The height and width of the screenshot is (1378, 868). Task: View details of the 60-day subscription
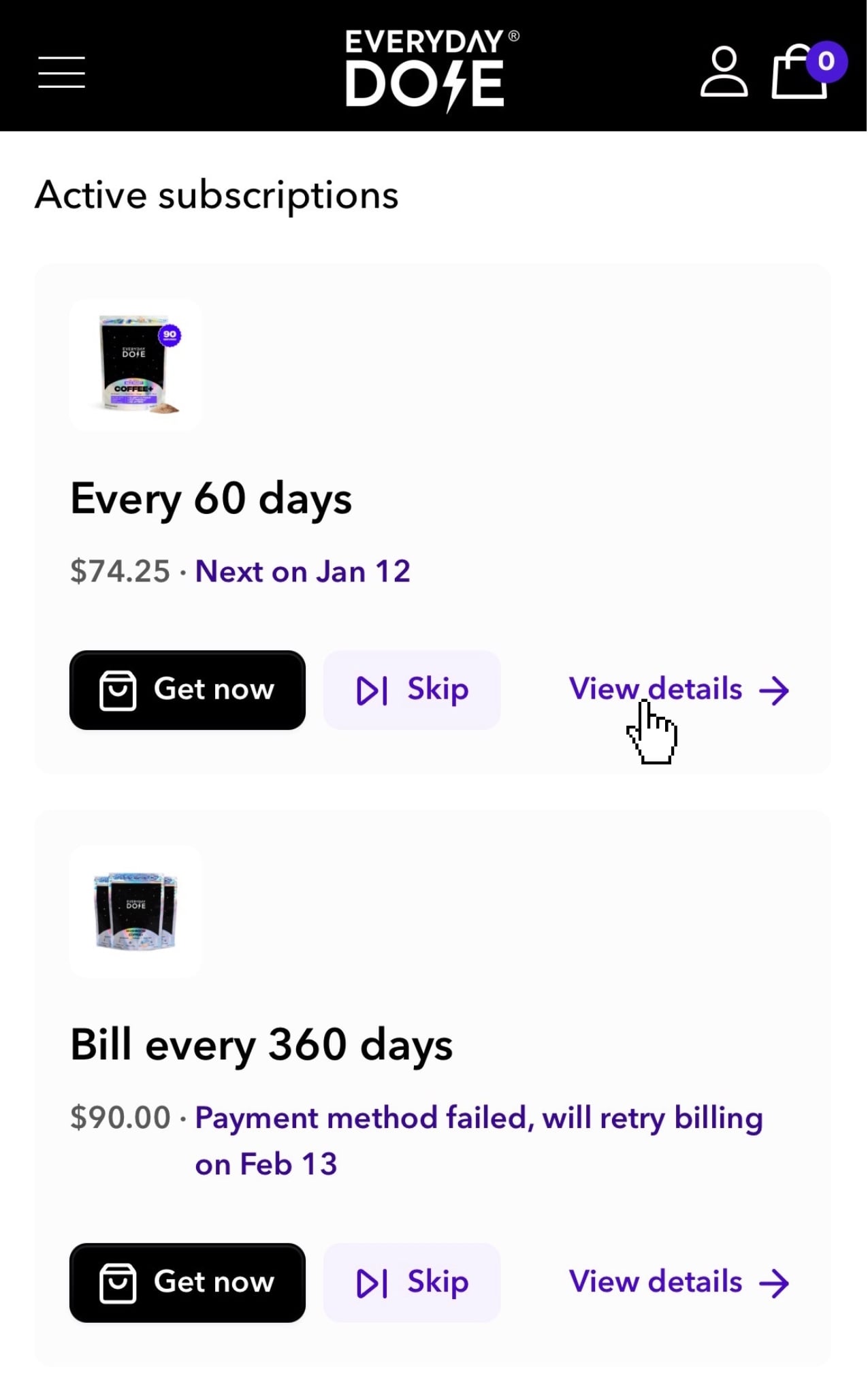tap(655, 689)
